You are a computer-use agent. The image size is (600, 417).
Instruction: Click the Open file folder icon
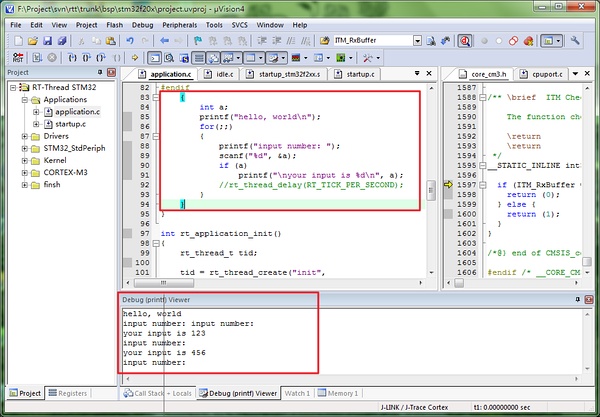pos(31,41)
